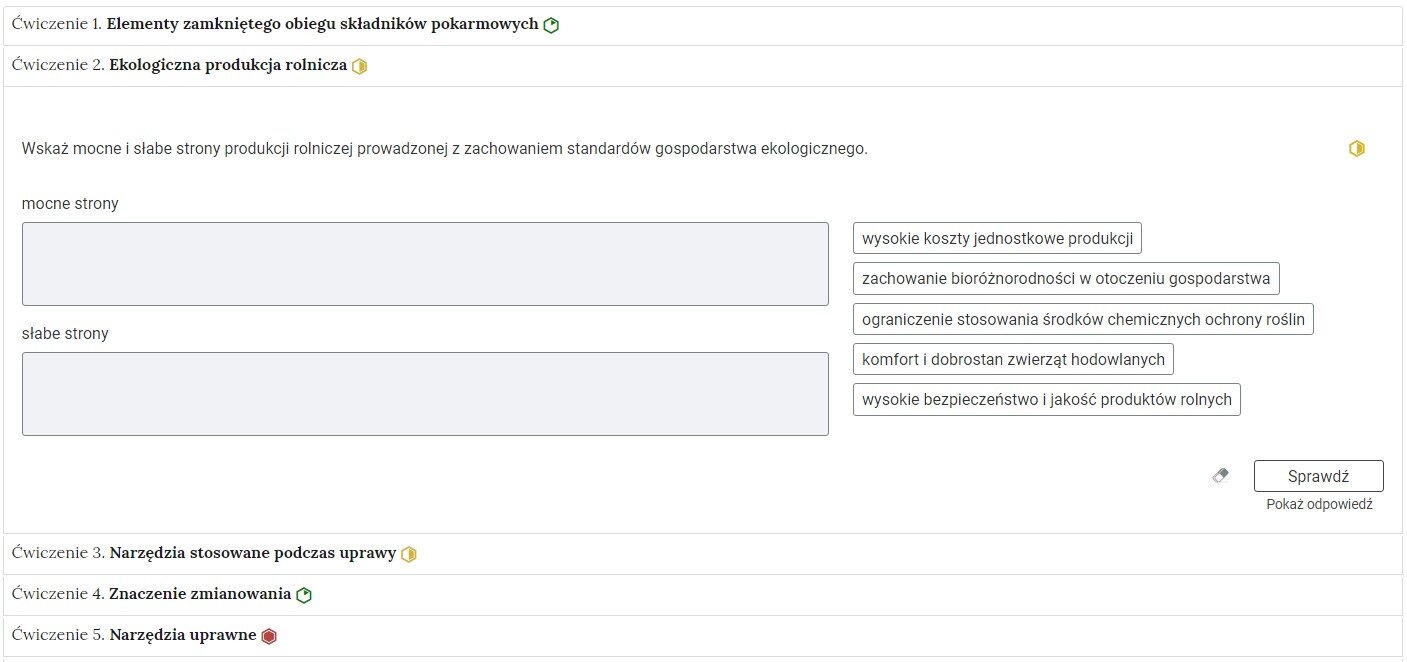Image resolution: width=1407 pixels, height=662 pixels.
Task: Pick the 'ograniczenie stosowania środków chemicznych' tile
Action: coord(1083,319)
